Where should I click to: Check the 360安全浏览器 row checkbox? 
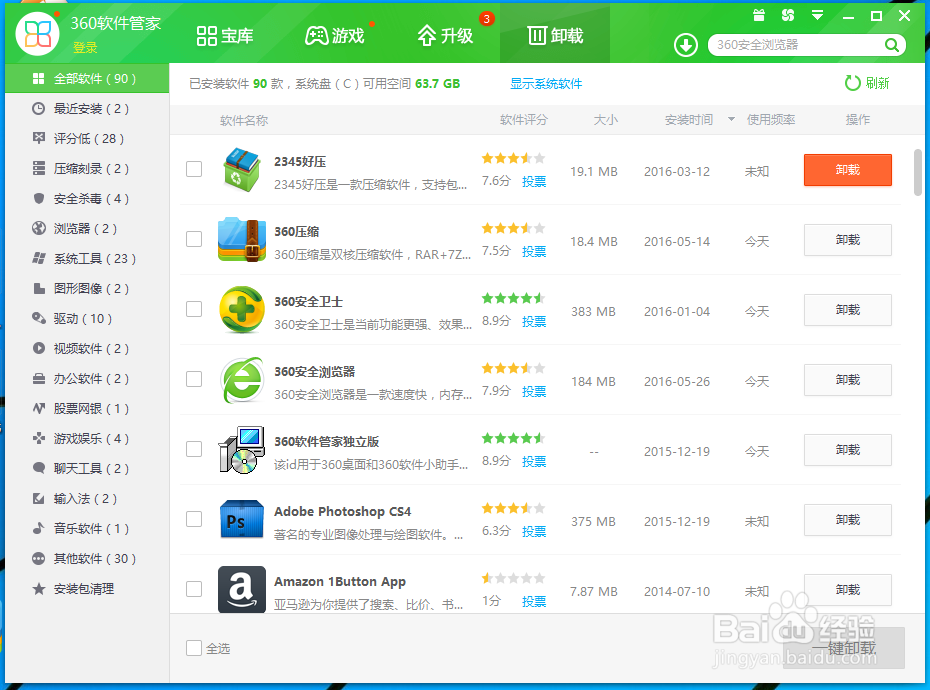[194, 379]
